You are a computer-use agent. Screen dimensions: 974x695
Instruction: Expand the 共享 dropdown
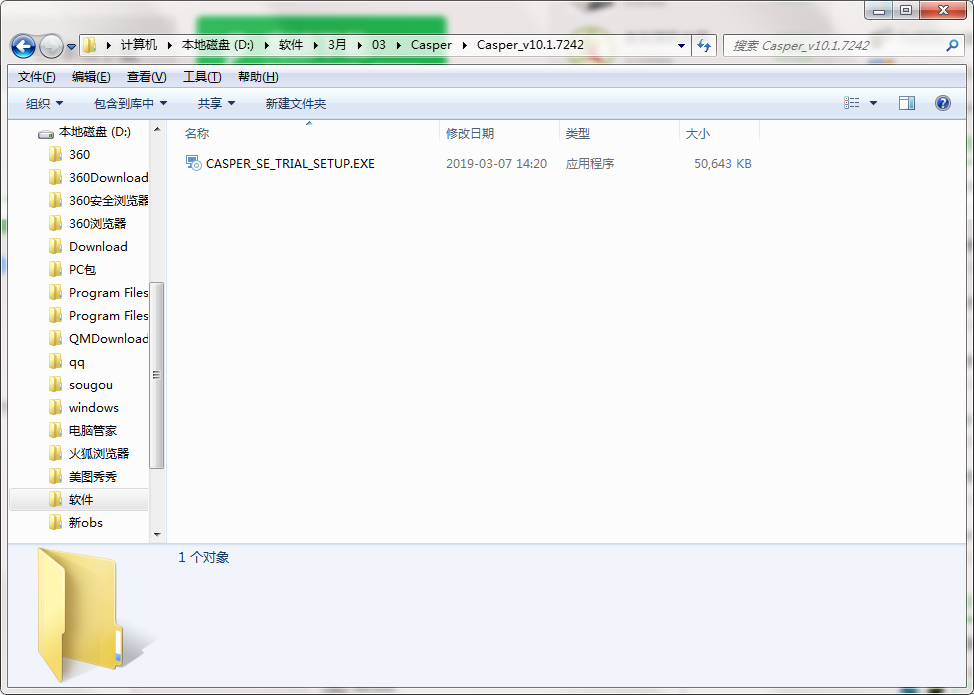tap(216, 104)
